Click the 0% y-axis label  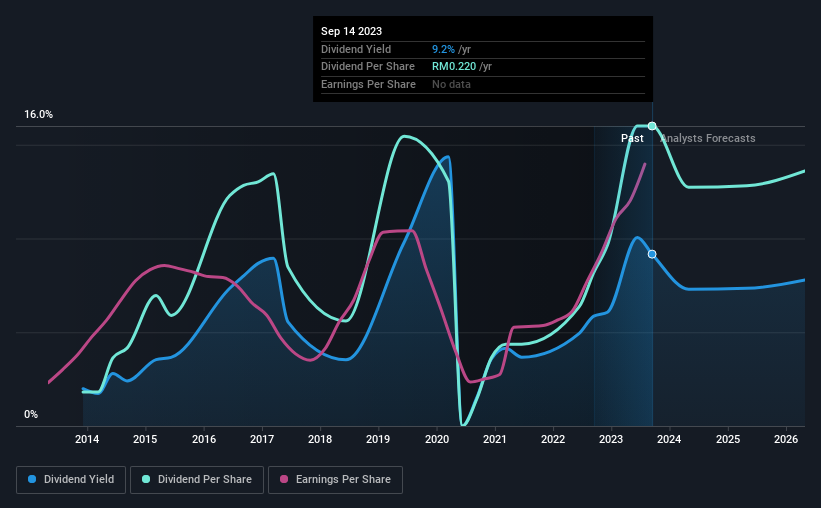[x=31, y=414]
